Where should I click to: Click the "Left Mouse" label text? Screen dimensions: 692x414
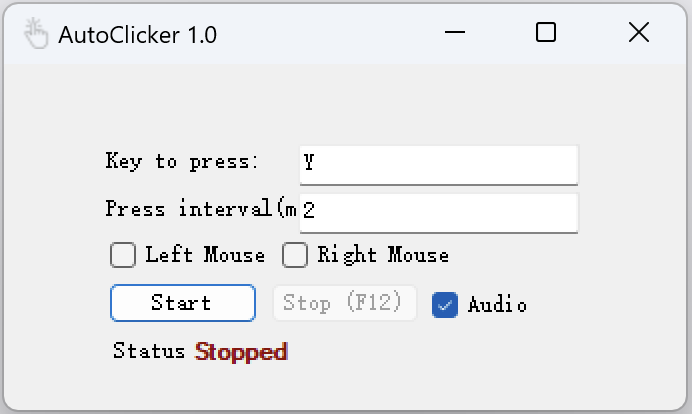pyautogui.click(x=205, y=255)
